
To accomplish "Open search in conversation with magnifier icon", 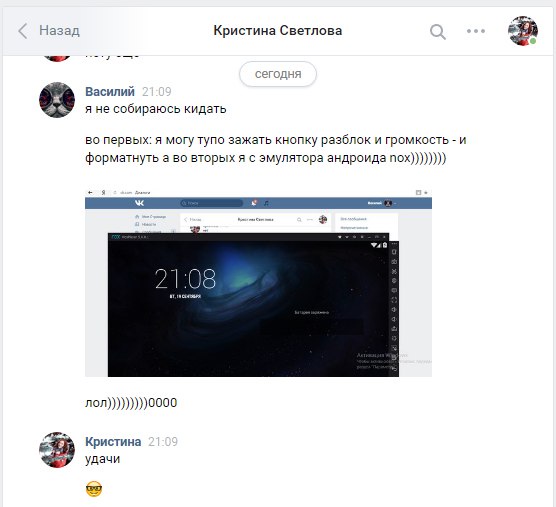I will click(x=438, y=31).
